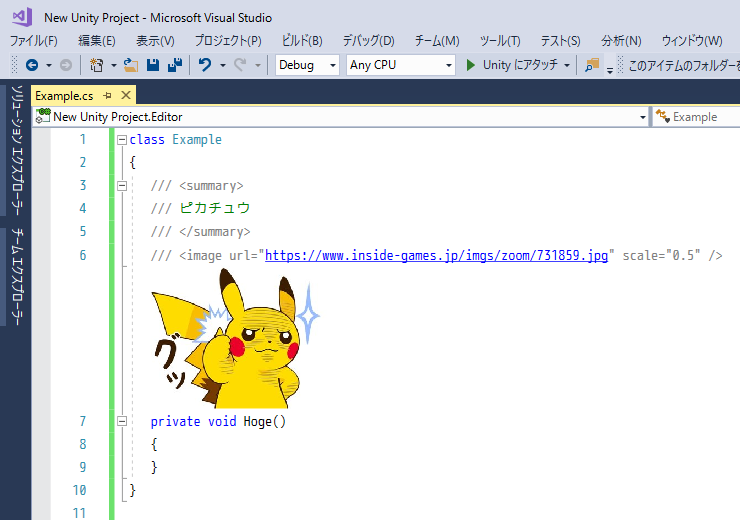Open the ファイル(F) menu

tap(34, 41)
